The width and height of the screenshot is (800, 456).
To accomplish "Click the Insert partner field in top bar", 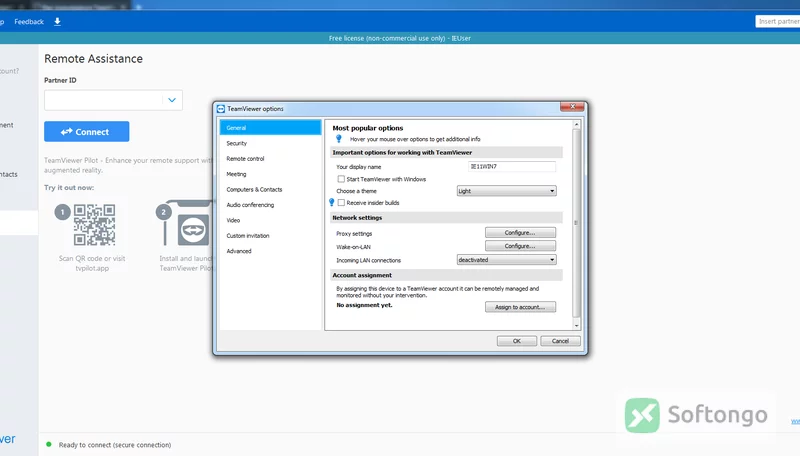I will click(778, 21).
